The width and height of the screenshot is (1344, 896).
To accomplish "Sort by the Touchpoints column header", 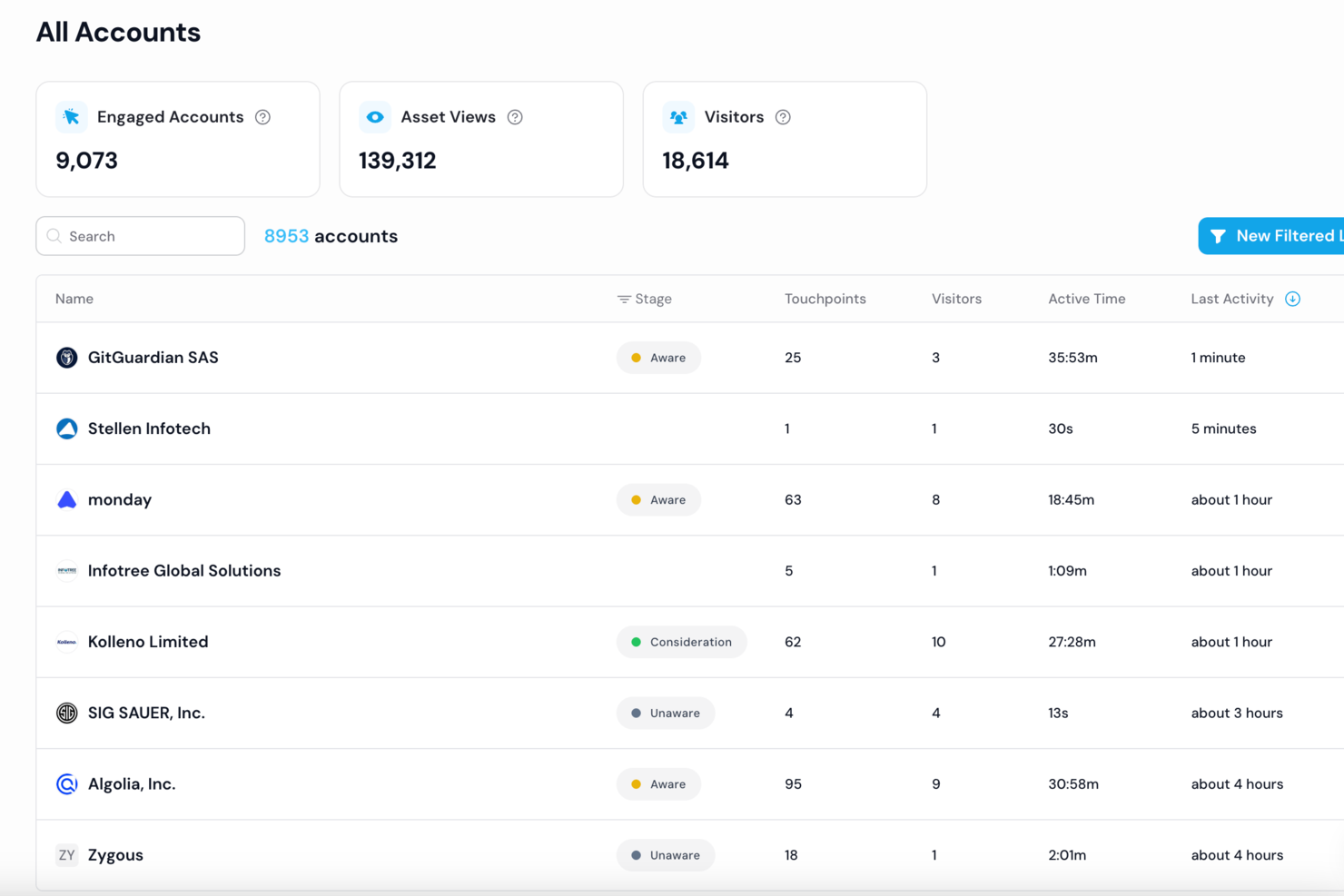I will [825, 299].
